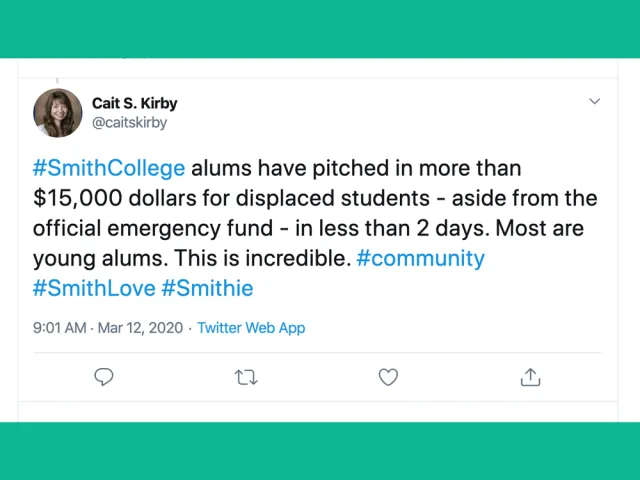640x480 pixels.
Task: Reply to Cait S. Kirby's tweet
Action: 104,377
